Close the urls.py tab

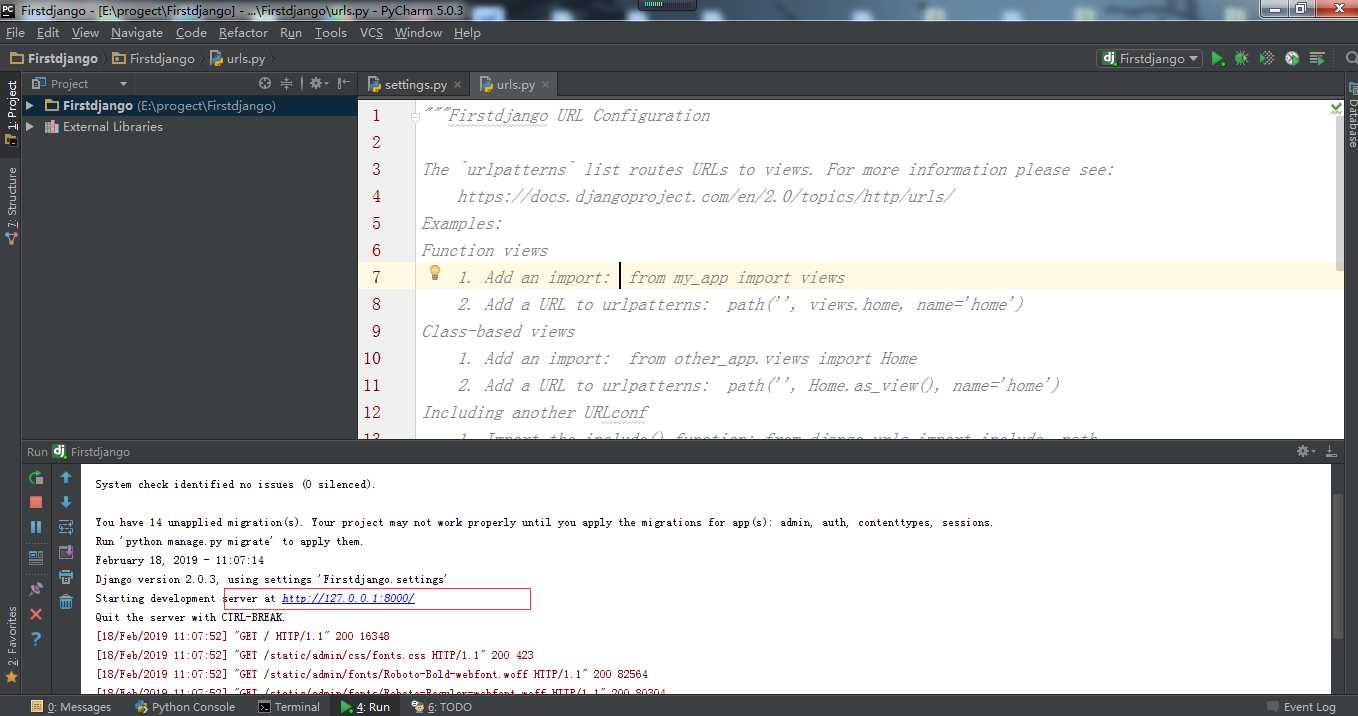544,85
